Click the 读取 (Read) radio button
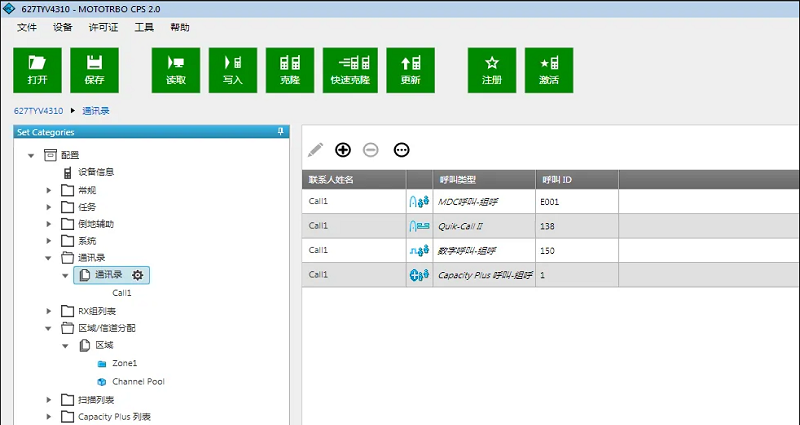 coord(176,70)
